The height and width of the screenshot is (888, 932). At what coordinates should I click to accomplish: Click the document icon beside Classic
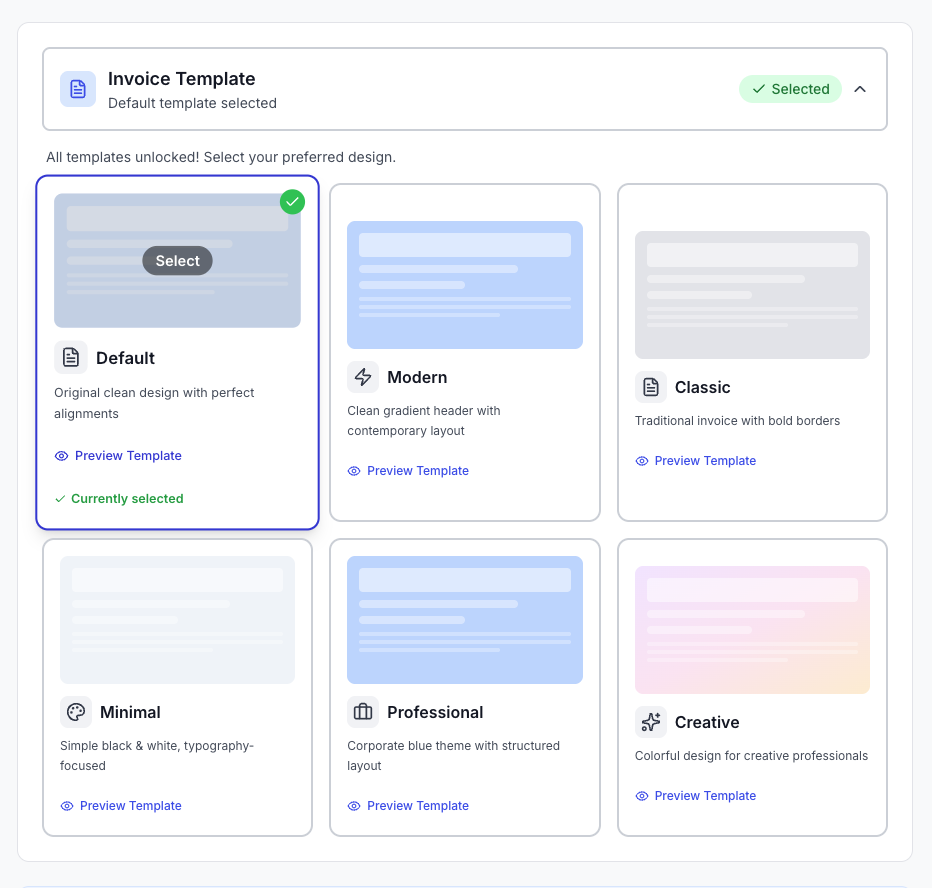click(x=650, y=387)
